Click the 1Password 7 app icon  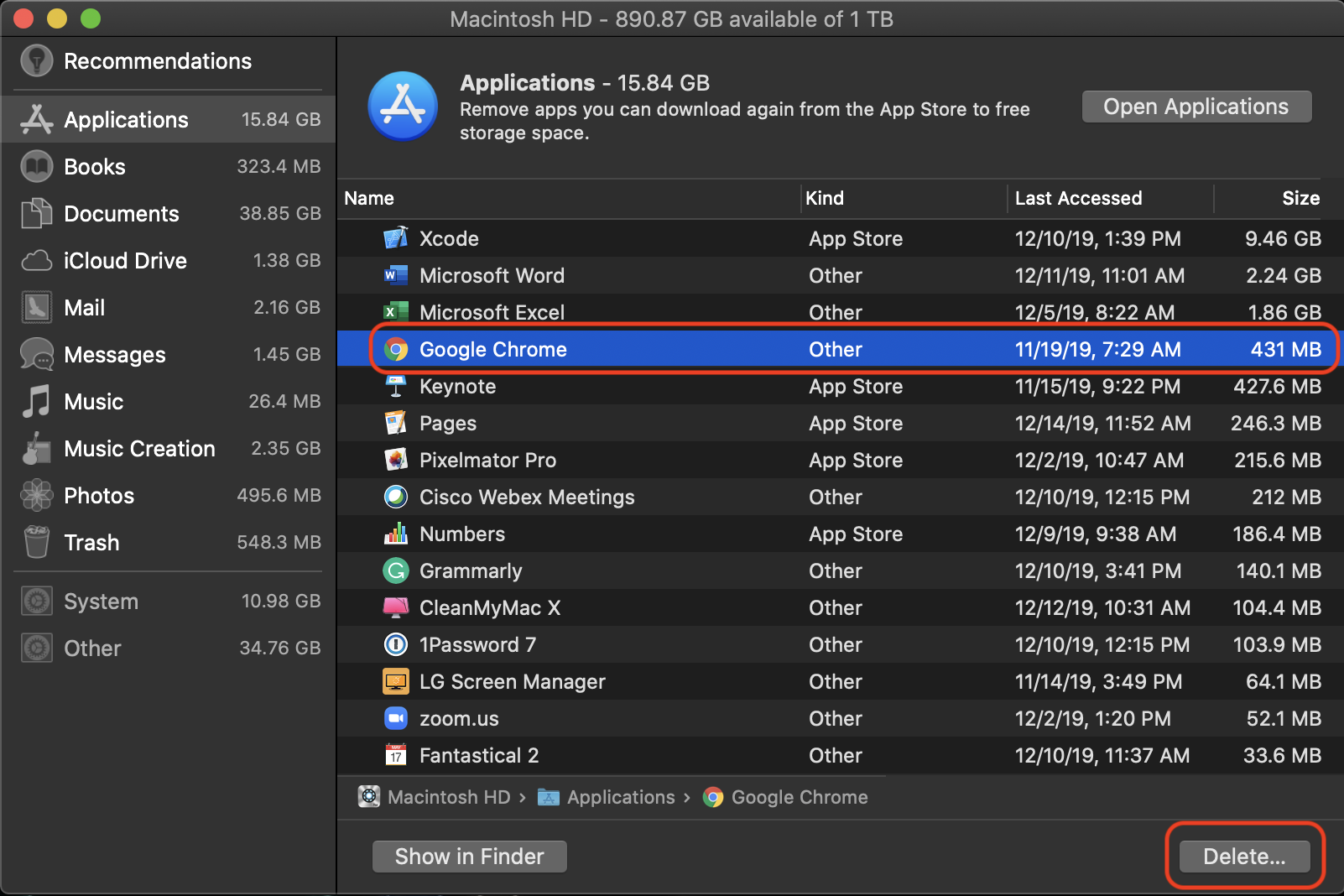tap(396, 644)
